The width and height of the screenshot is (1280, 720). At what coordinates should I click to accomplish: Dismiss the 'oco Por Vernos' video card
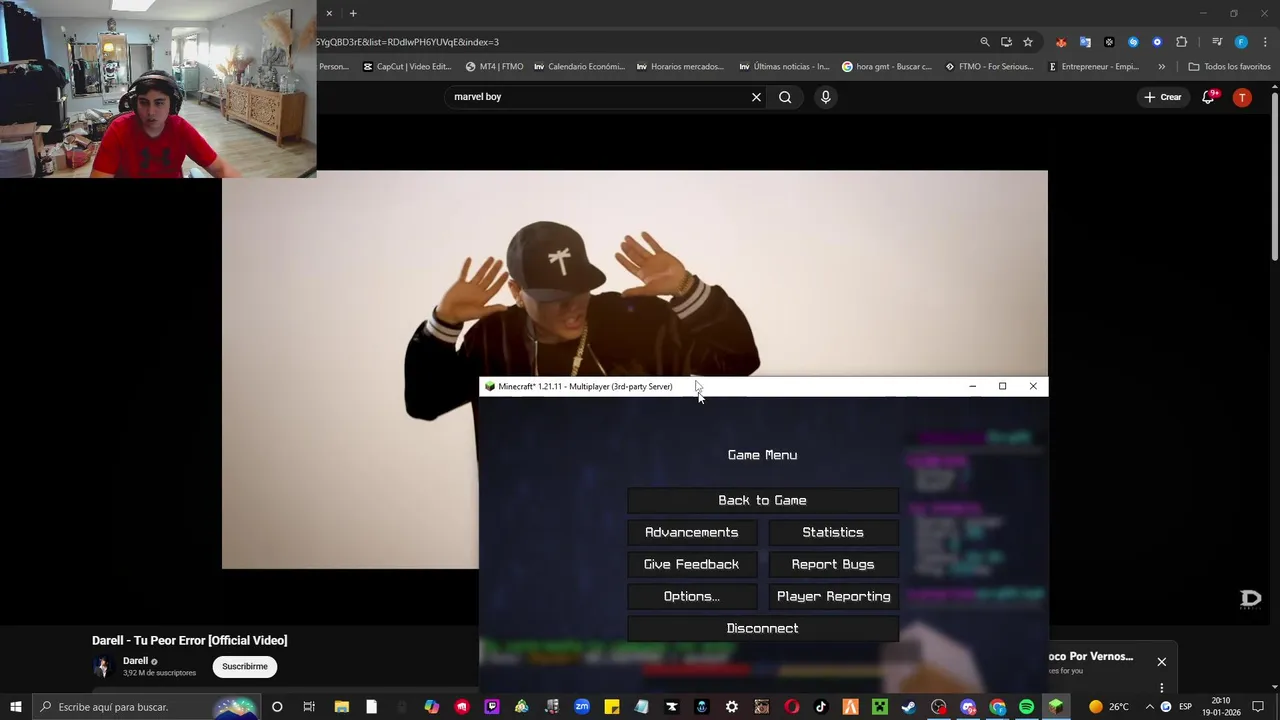tap(1161, 662)
